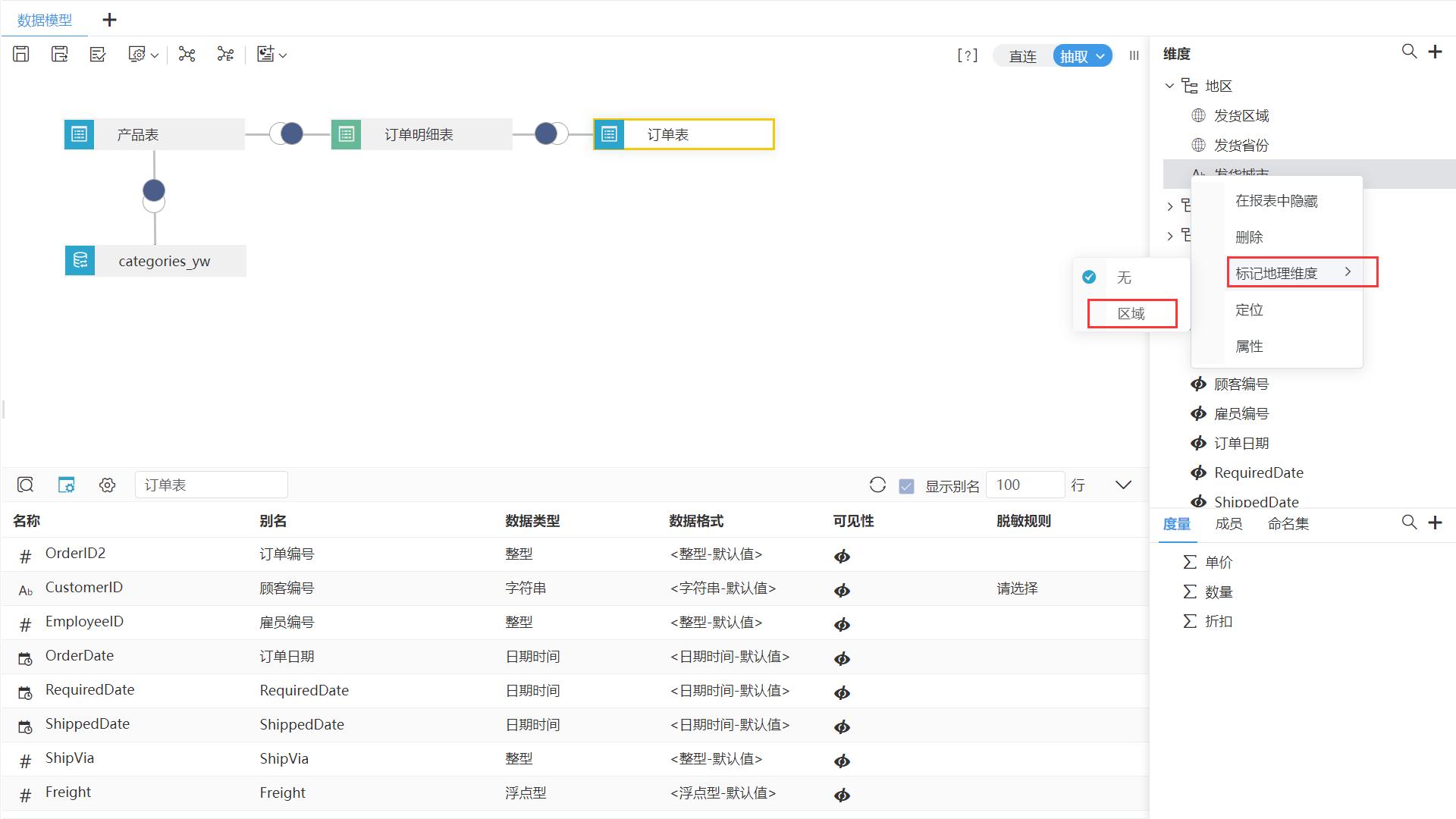Click inside the 100 rows input field
The image size is (1456, 819).
[1025, 485]
